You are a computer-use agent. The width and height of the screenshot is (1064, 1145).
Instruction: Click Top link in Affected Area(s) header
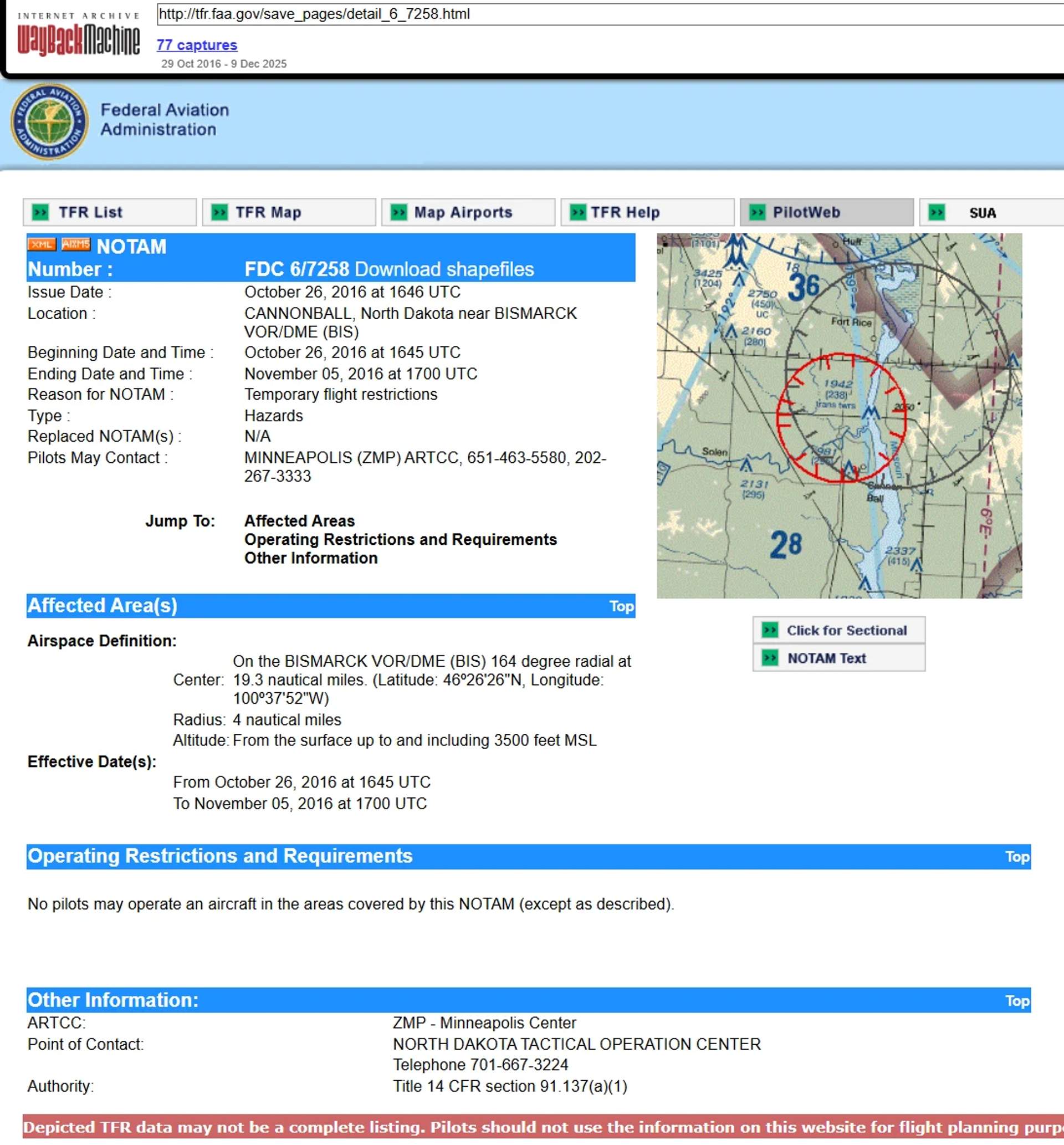(622, 606)
